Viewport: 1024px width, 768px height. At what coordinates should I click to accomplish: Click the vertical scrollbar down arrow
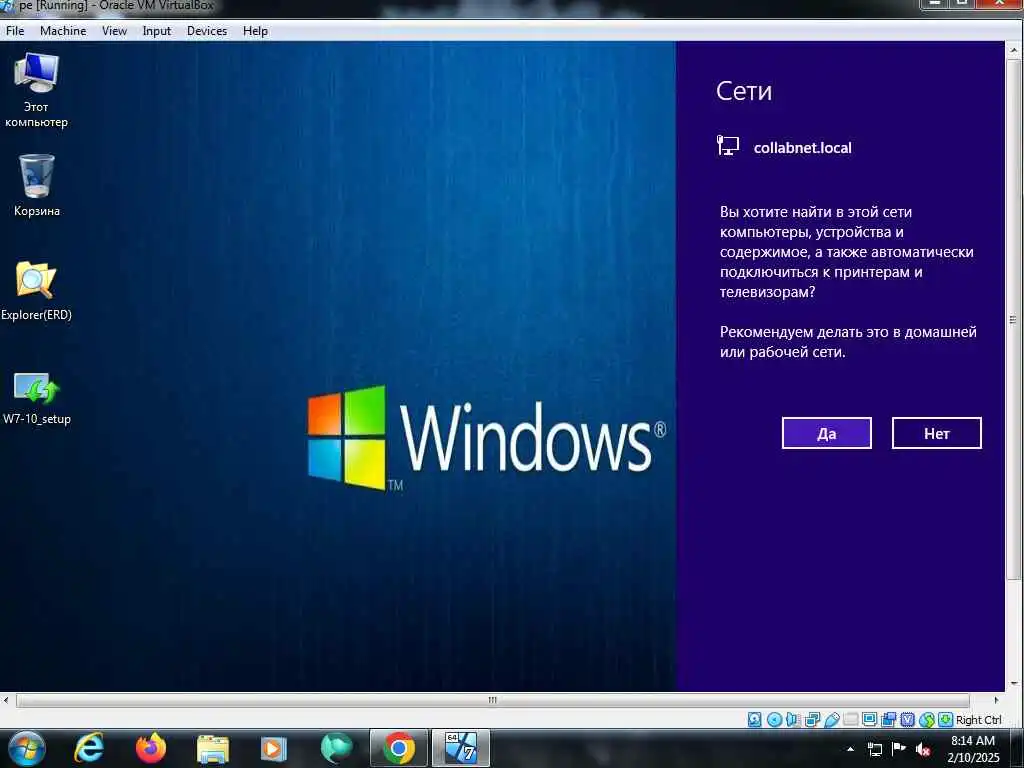[1014, 684]
